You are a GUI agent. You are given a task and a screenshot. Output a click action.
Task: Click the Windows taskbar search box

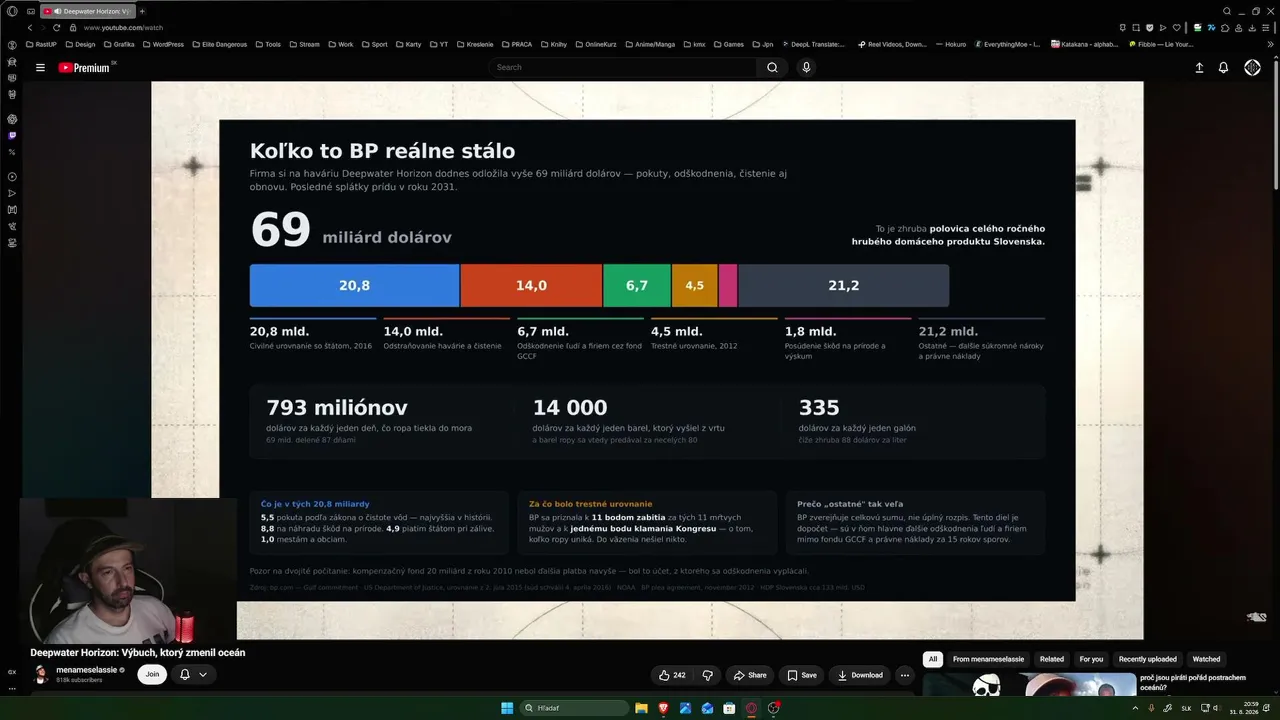point(575,708)
